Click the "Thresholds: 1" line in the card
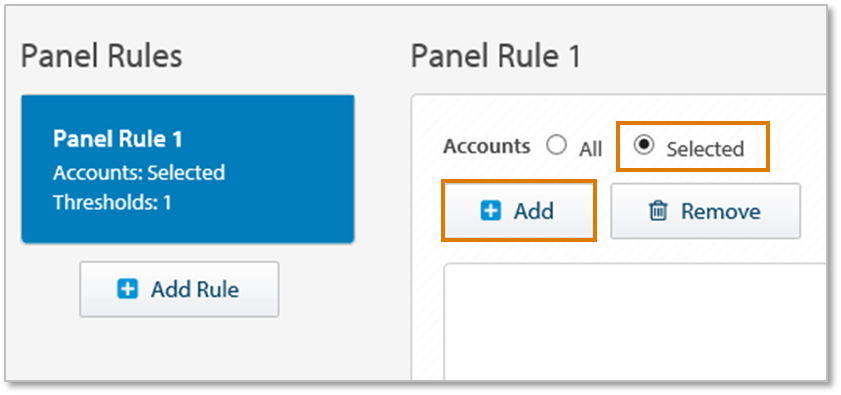The image size is (841, 395). (x=112, y=203)
